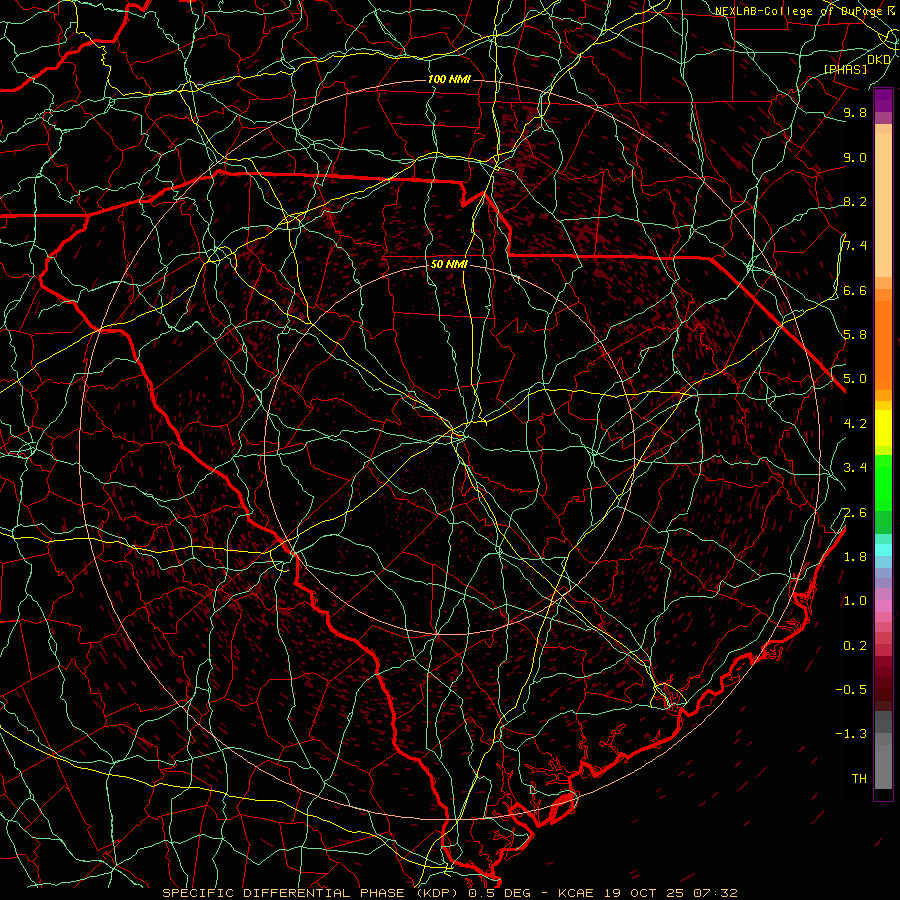The width and height of the screenshot is (900, 900).
Task: Click the yellow band of the color scale
Action: click(x=883, y=428)
